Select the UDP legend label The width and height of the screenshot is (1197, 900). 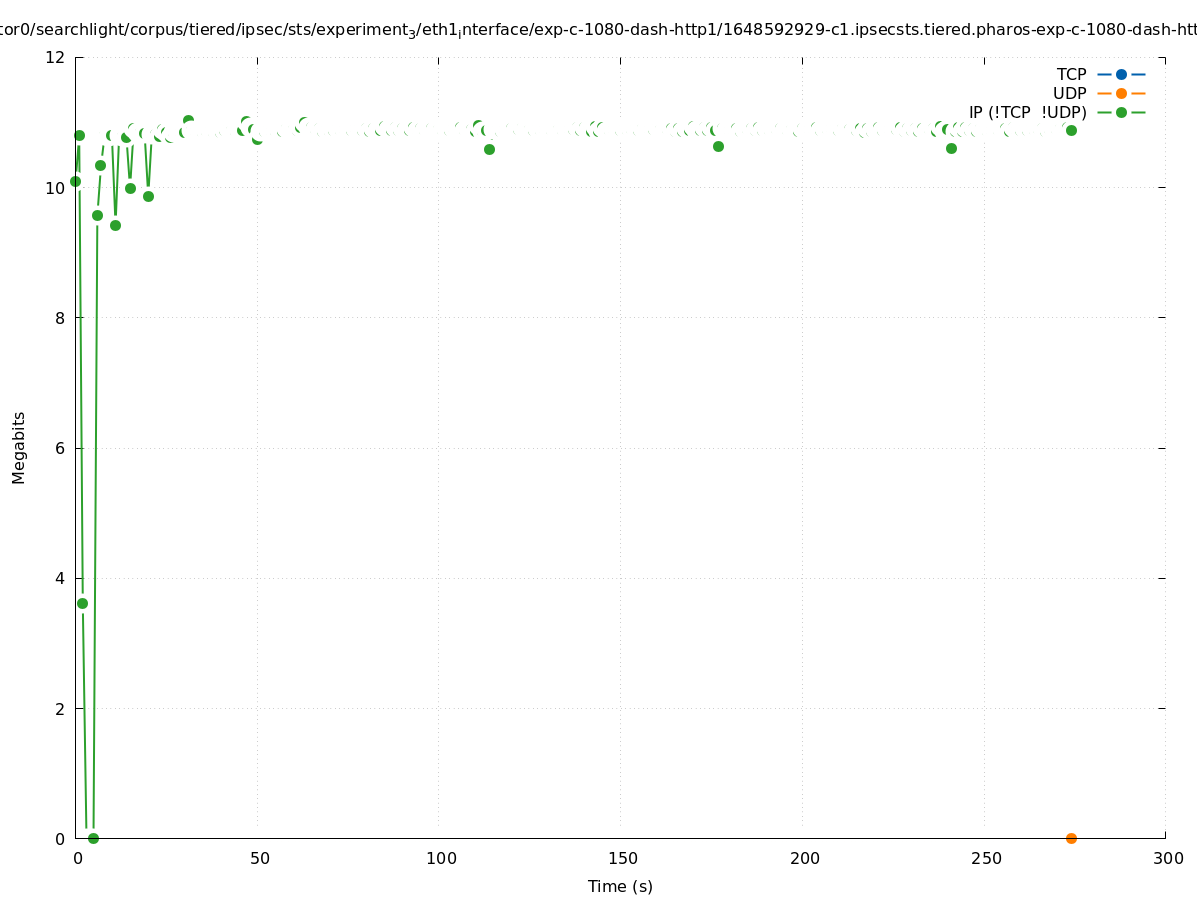tap(1069, 93)
